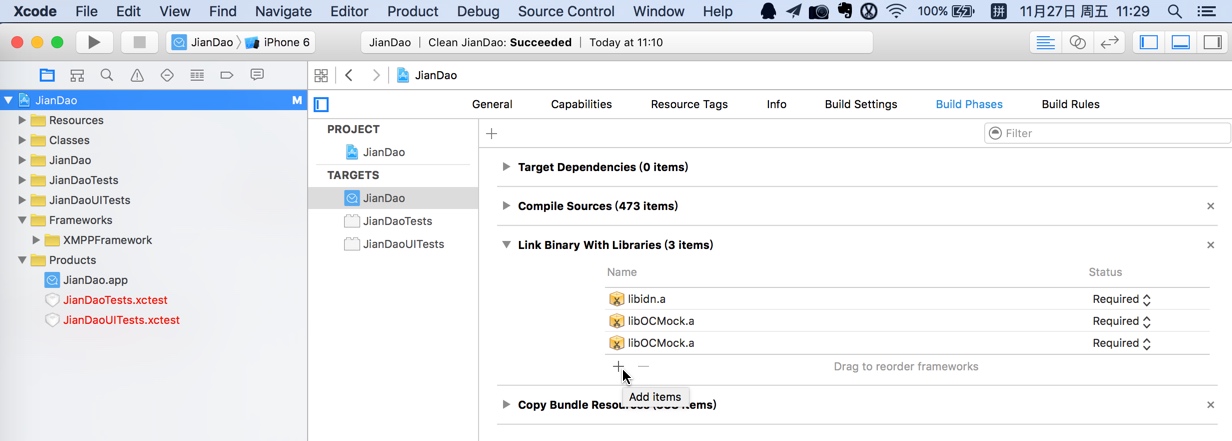This screenshot has width=1232, height=441.
Task: Open the Report navigator speech bubble icon
Action: 257,75
